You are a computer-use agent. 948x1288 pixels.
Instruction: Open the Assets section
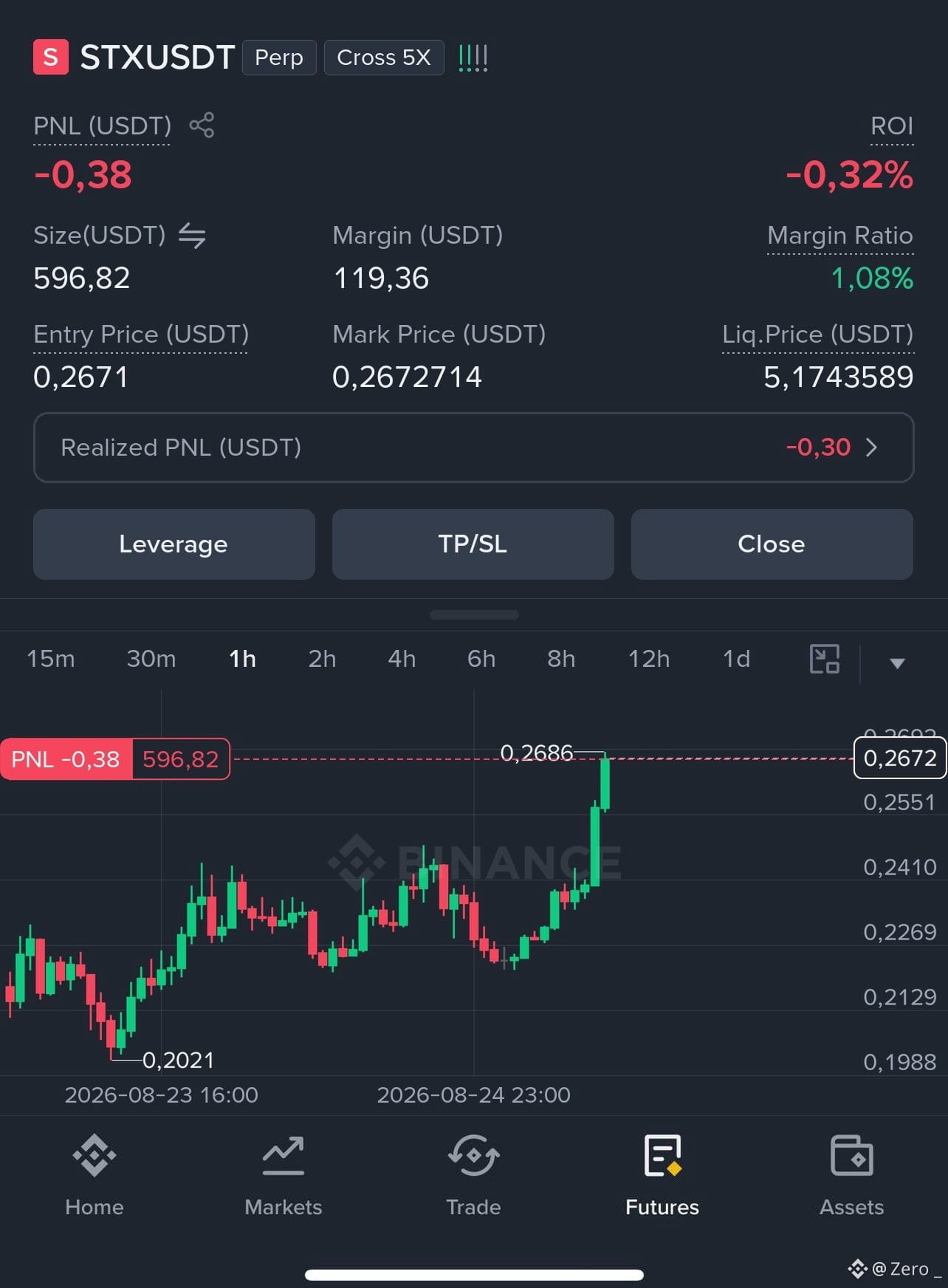[852, 1176]
